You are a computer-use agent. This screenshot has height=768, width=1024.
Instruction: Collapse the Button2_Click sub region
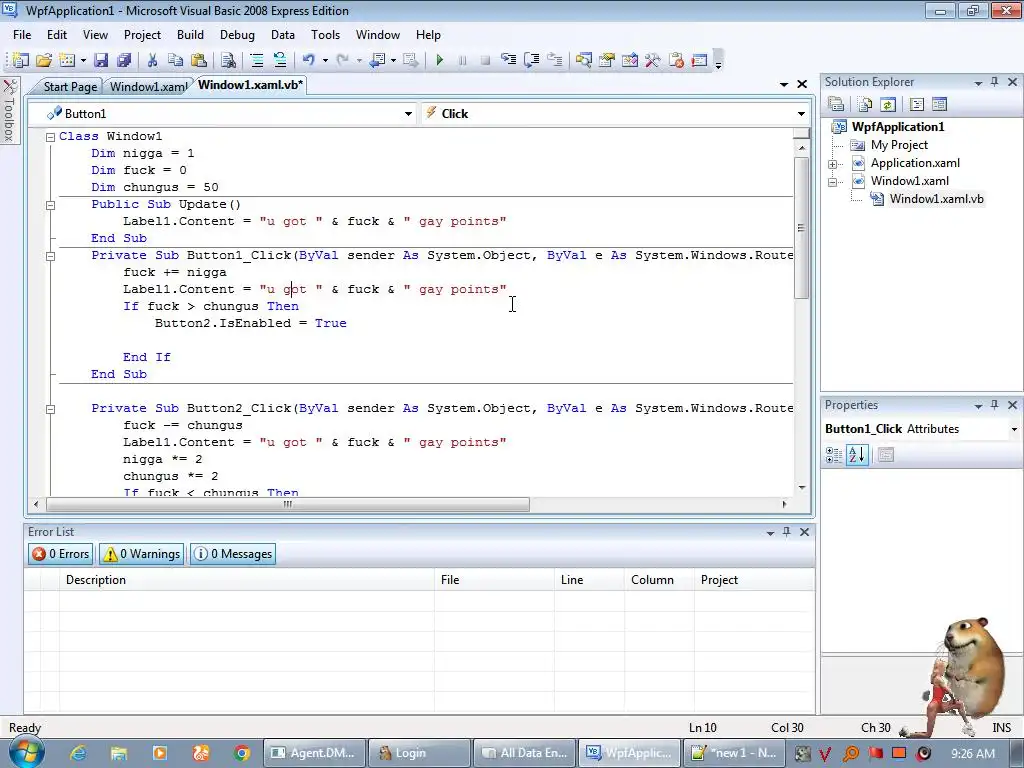[50, 409]
